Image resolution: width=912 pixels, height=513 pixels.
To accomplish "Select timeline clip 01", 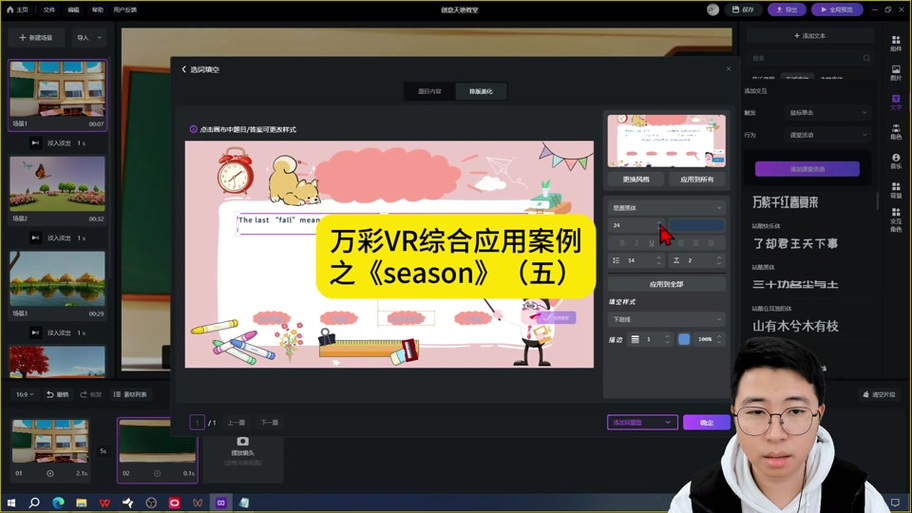I will (51, 448).
